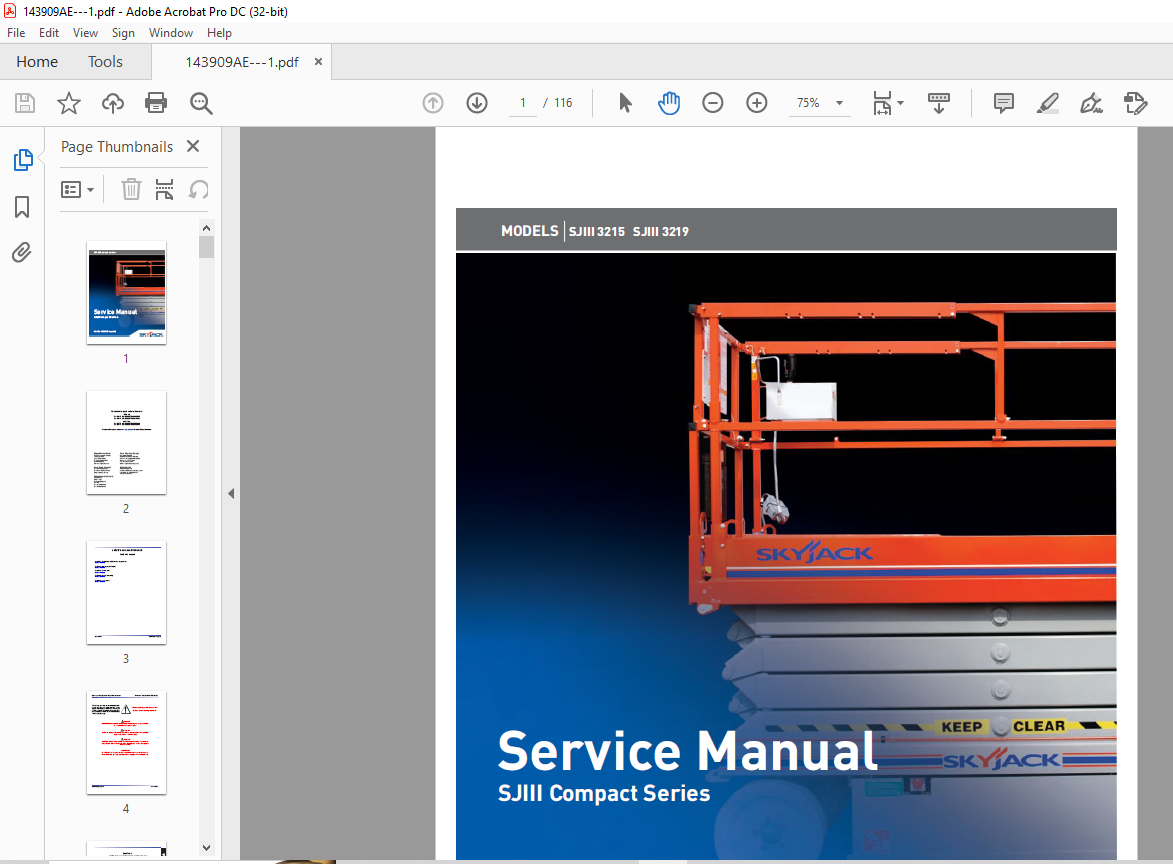Click SJIII 3215 model text
This screenshot has width=1173, height=864.
(596, 232)
